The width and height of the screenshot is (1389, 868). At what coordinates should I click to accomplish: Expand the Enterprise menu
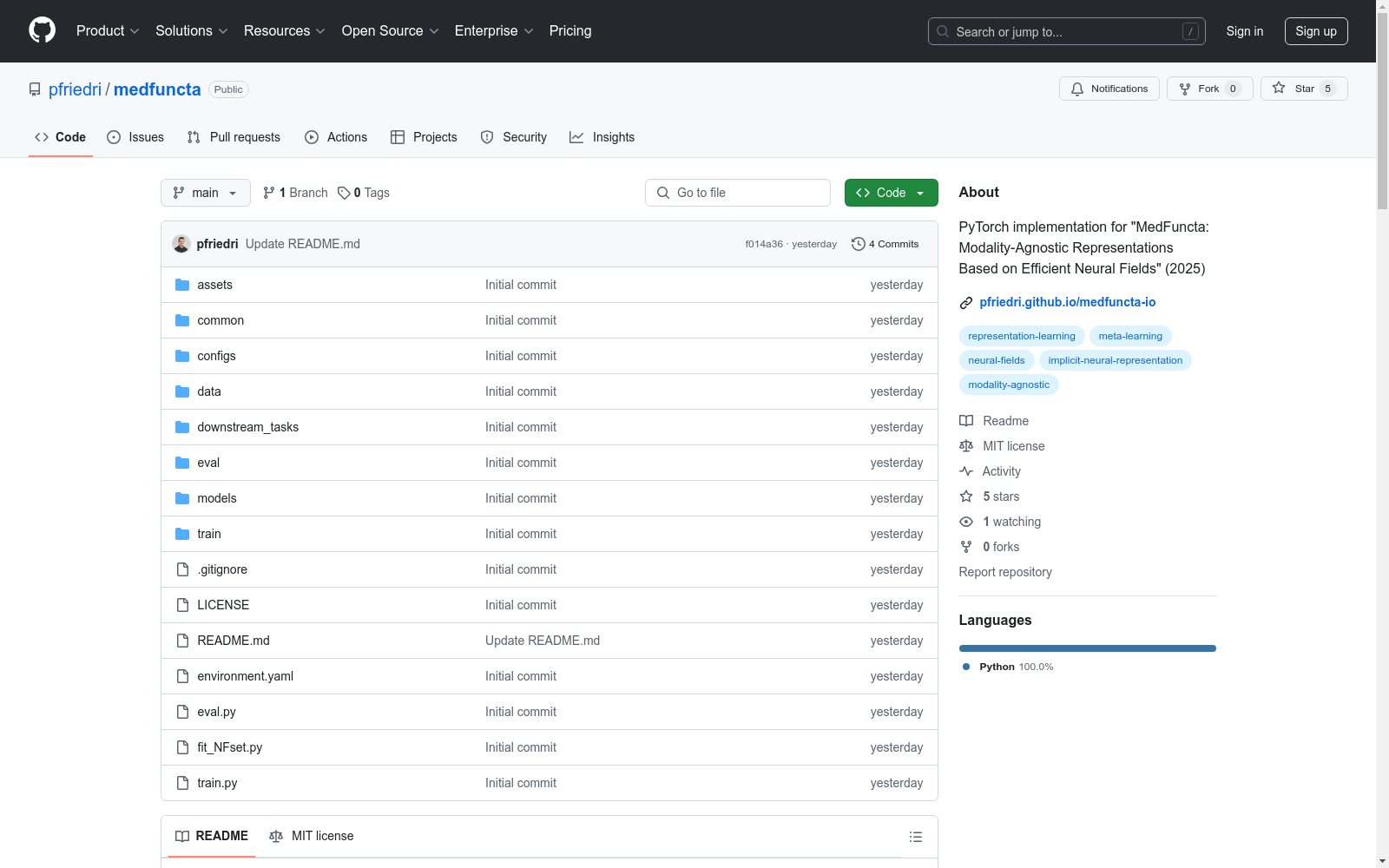495,30
